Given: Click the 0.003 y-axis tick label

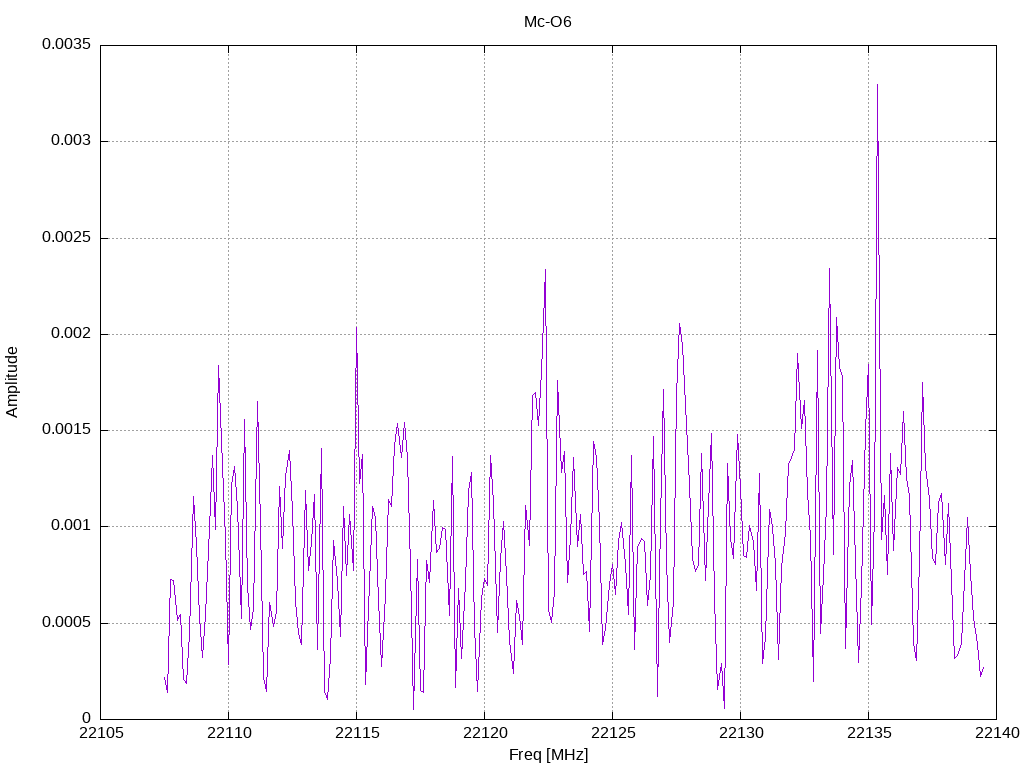Looking at the screenshot, I should click(x=71, y=141).
